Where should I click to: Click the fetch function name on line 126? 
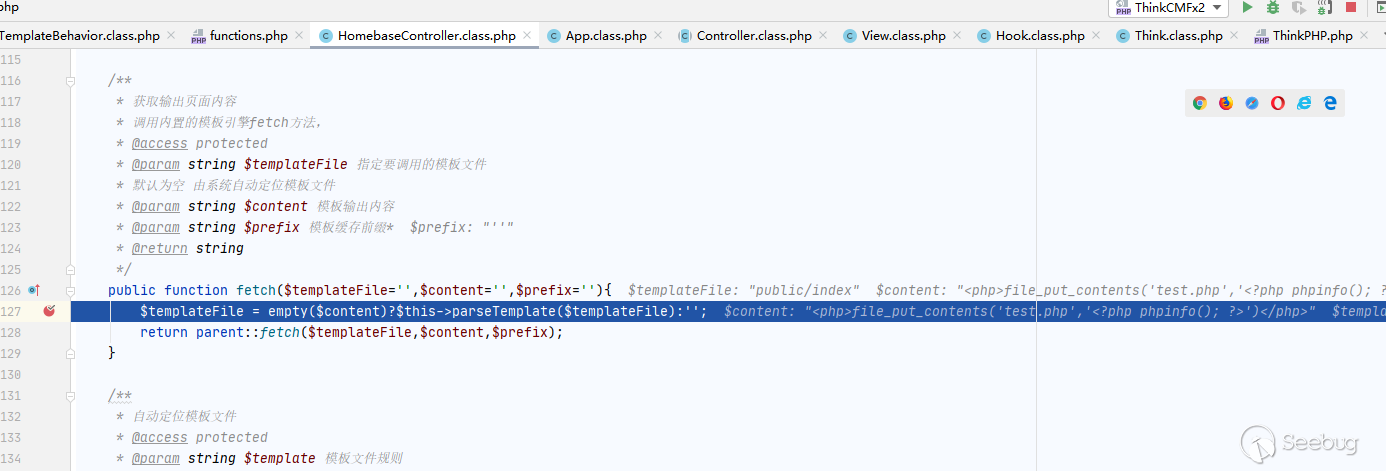coord(256,290)
